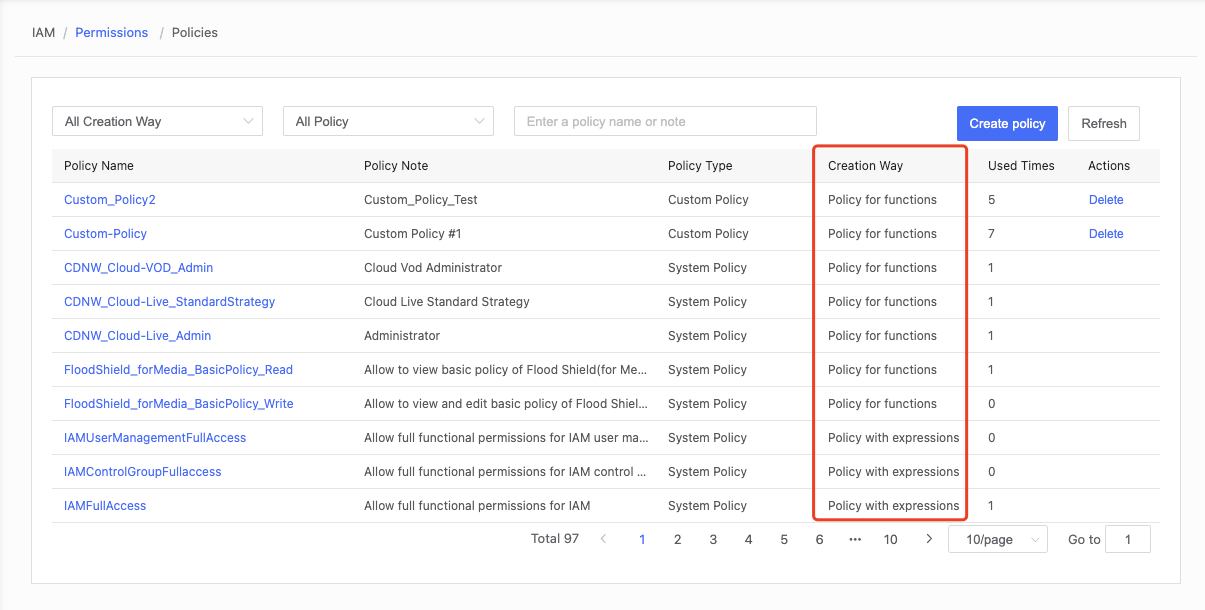
Task: Open the Custom_Policy2 policy link
Action: pyautogui.click(x=110, y=200)
